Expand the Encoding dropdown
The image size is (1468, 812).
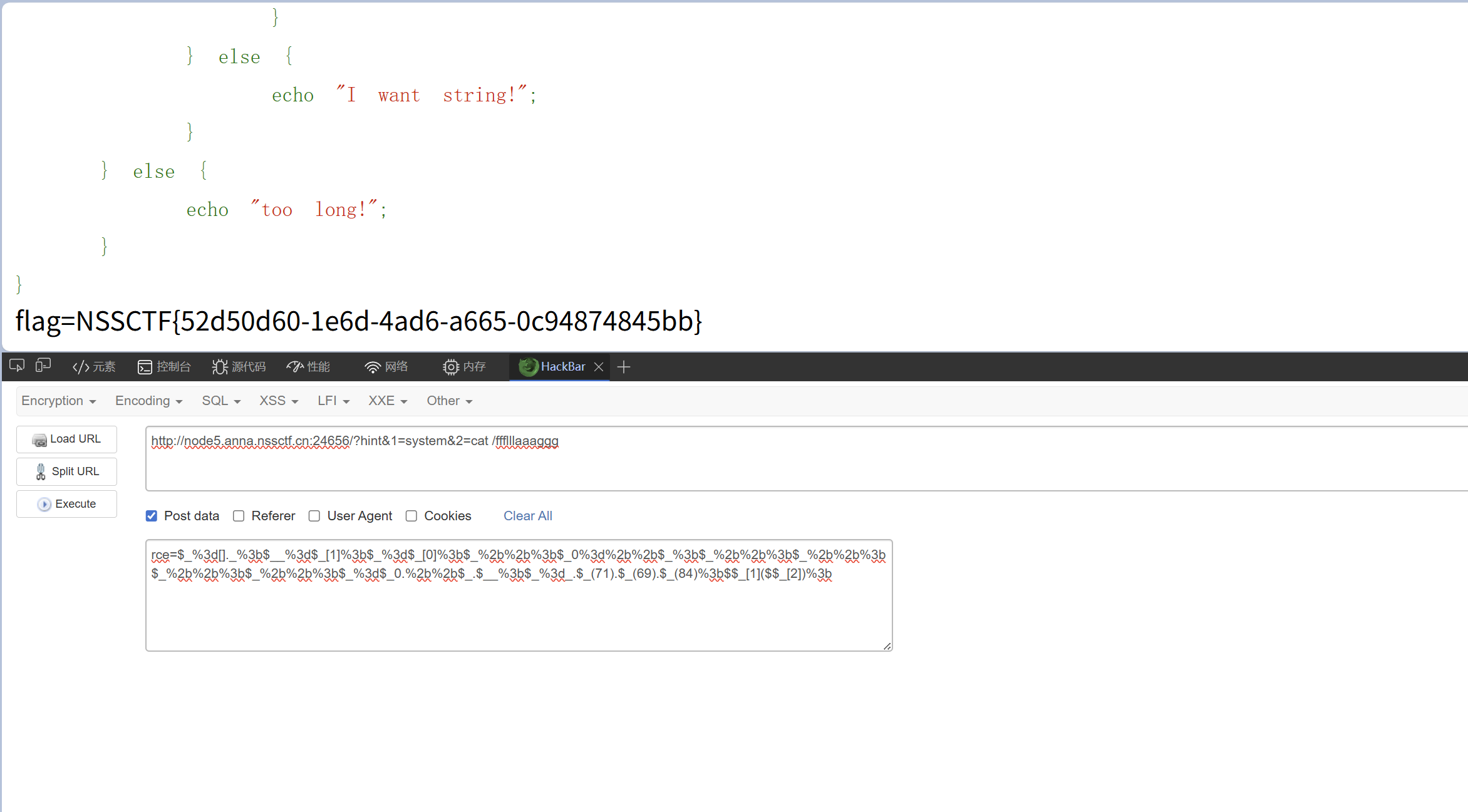tap(149, 401)
